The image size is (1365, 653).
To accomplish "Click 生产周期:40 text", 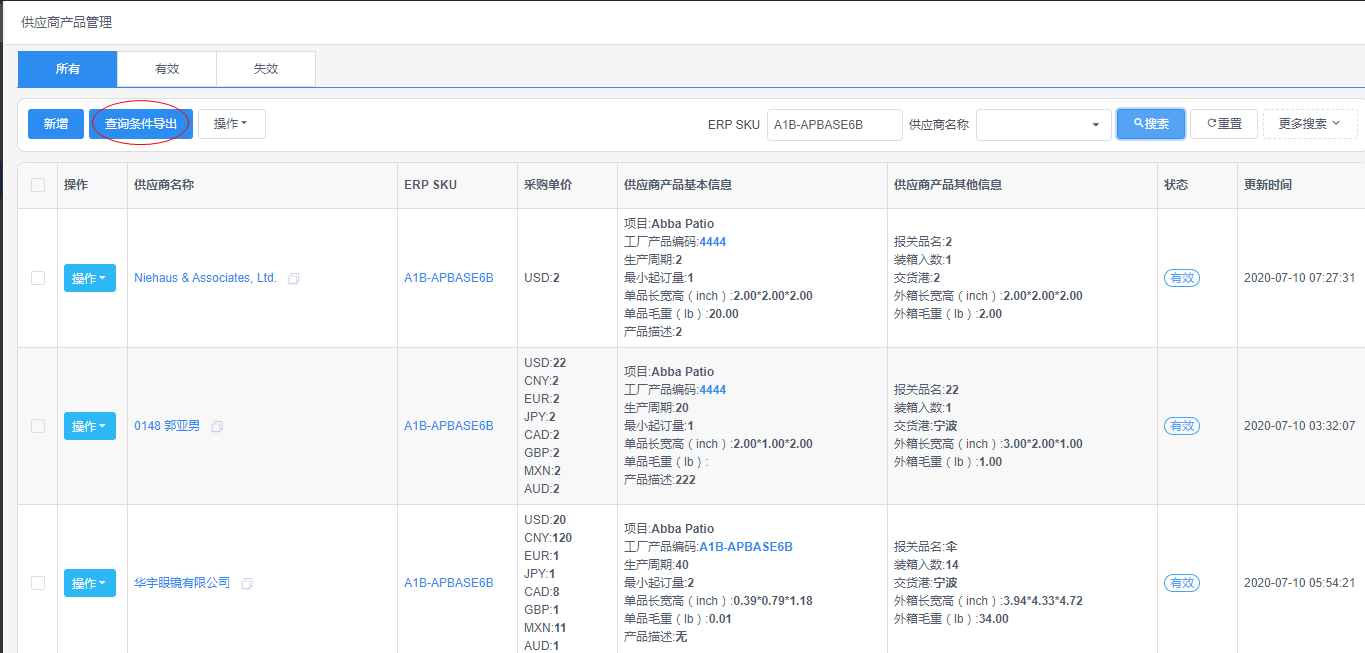I will coord(656,565).
